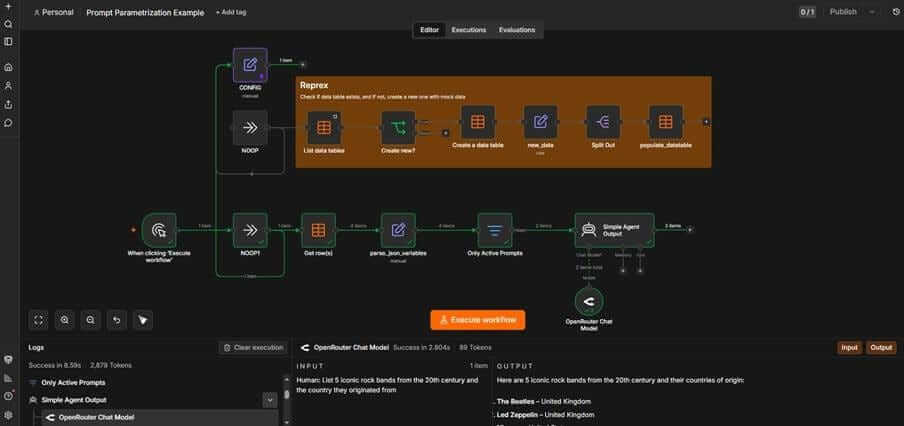Open the 'Create a data table' node
904x426 pixels.
point(477,122)
